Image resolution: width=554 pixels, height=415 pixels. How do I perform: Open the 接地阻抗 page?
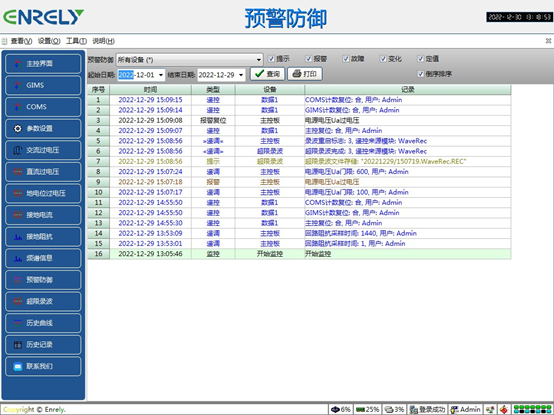click(x=43, y=237)
